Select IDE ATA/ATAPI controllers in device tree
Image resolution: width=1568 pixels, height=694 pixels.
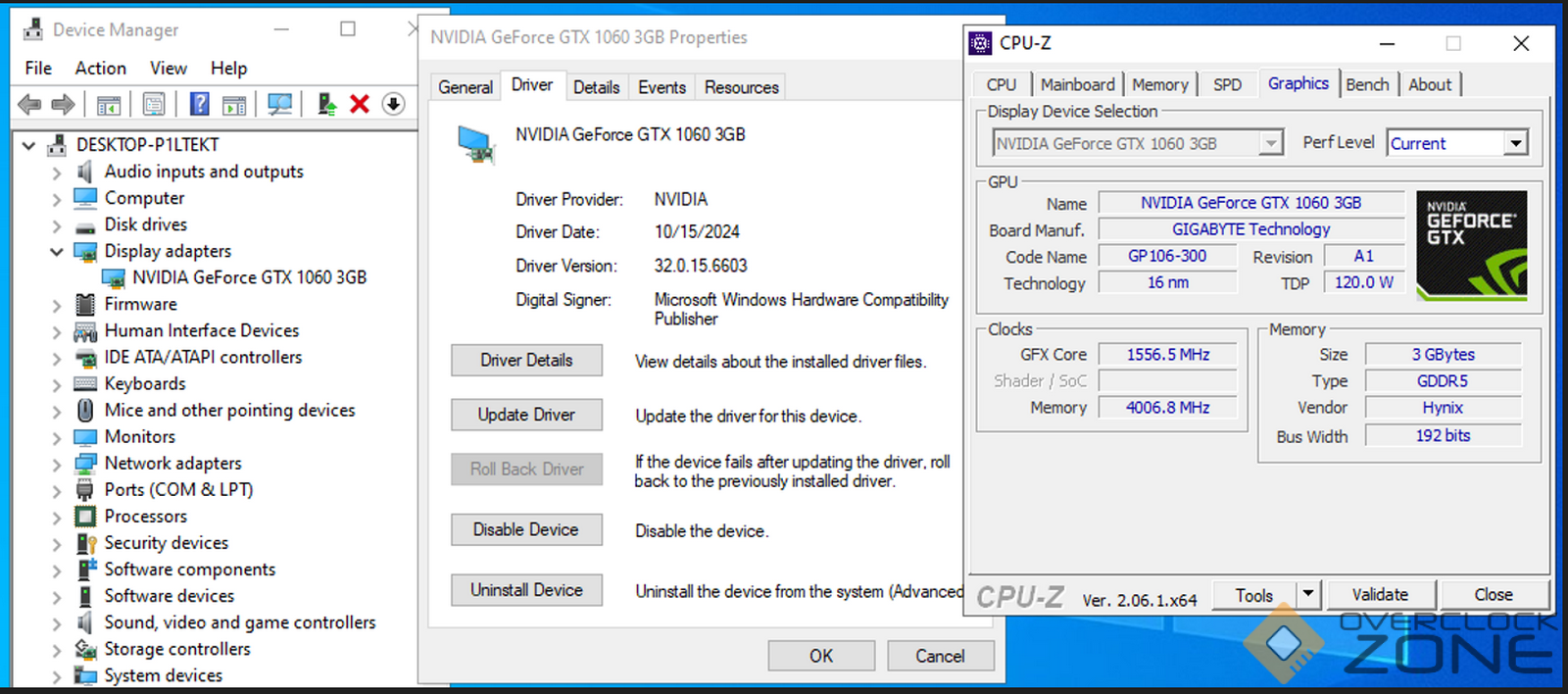203,357
